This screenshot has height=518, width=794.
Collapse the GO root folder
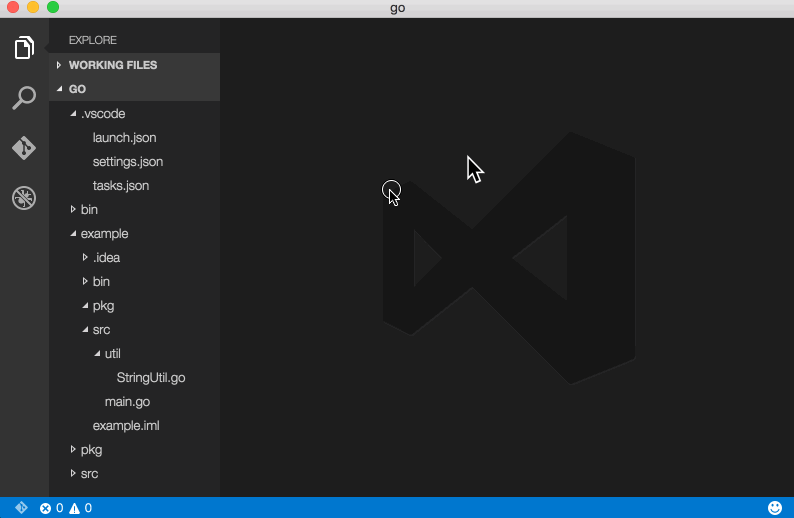pyautogui.click(x=59, y=89)
